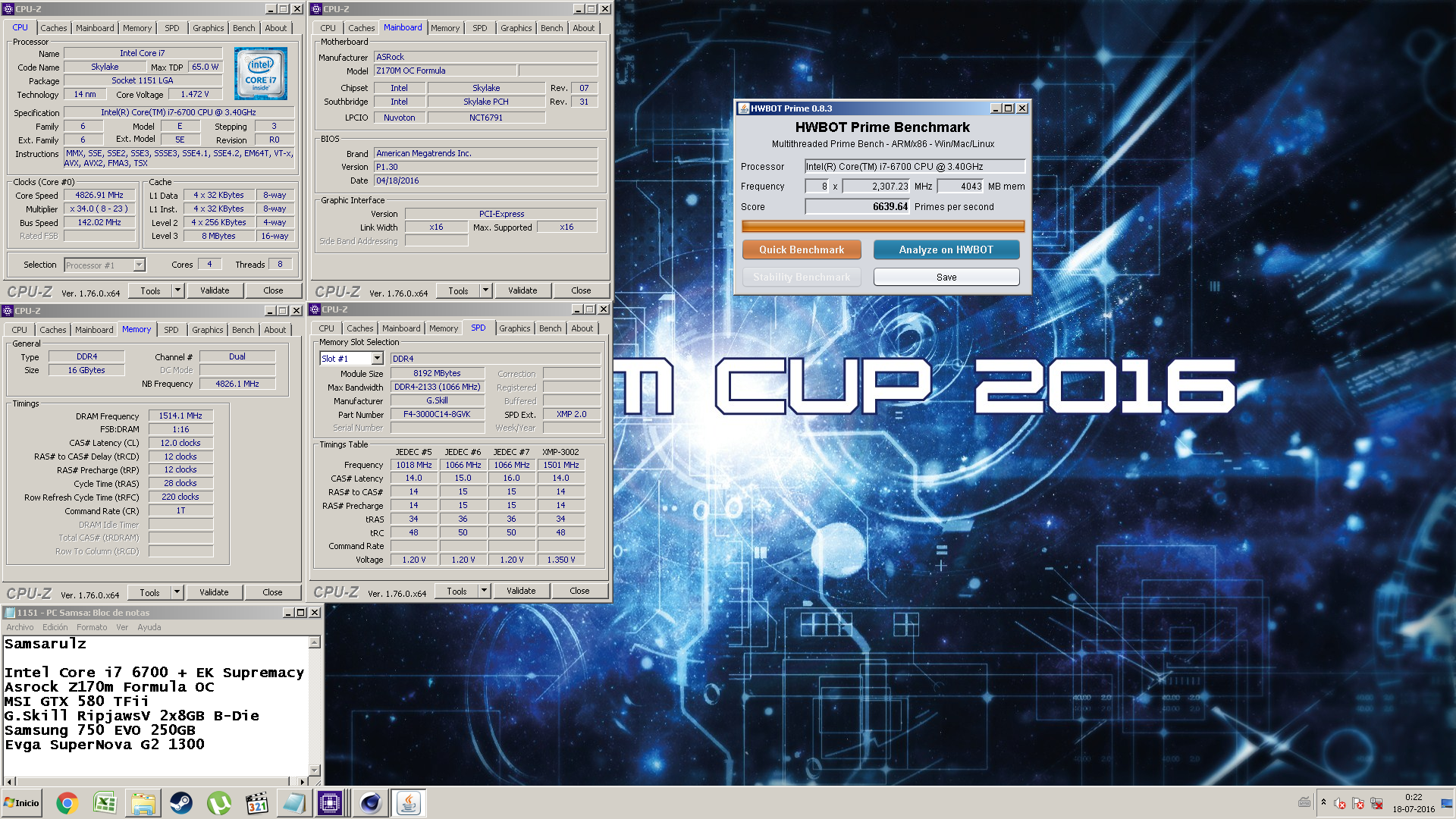Click the Mainboard CPU-Z window title icon

tap(316, 9)
